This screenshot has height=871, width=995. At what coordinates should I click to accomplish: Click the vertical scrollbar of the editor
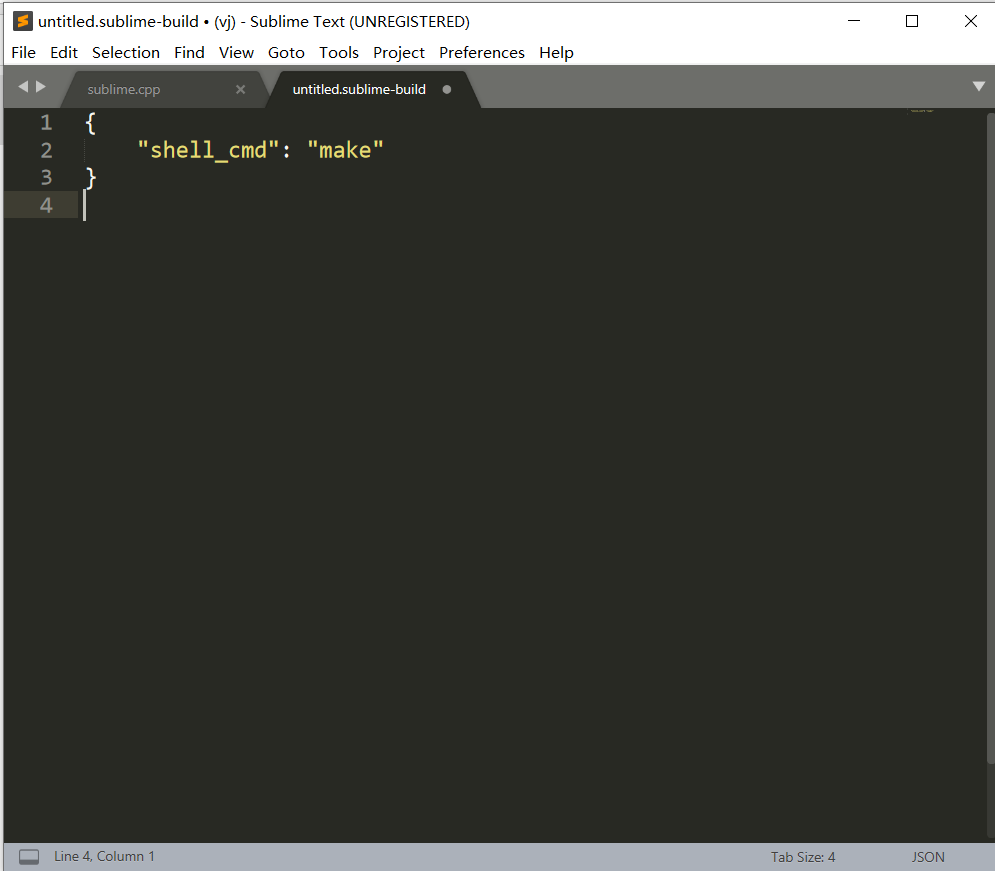point(991,438)
